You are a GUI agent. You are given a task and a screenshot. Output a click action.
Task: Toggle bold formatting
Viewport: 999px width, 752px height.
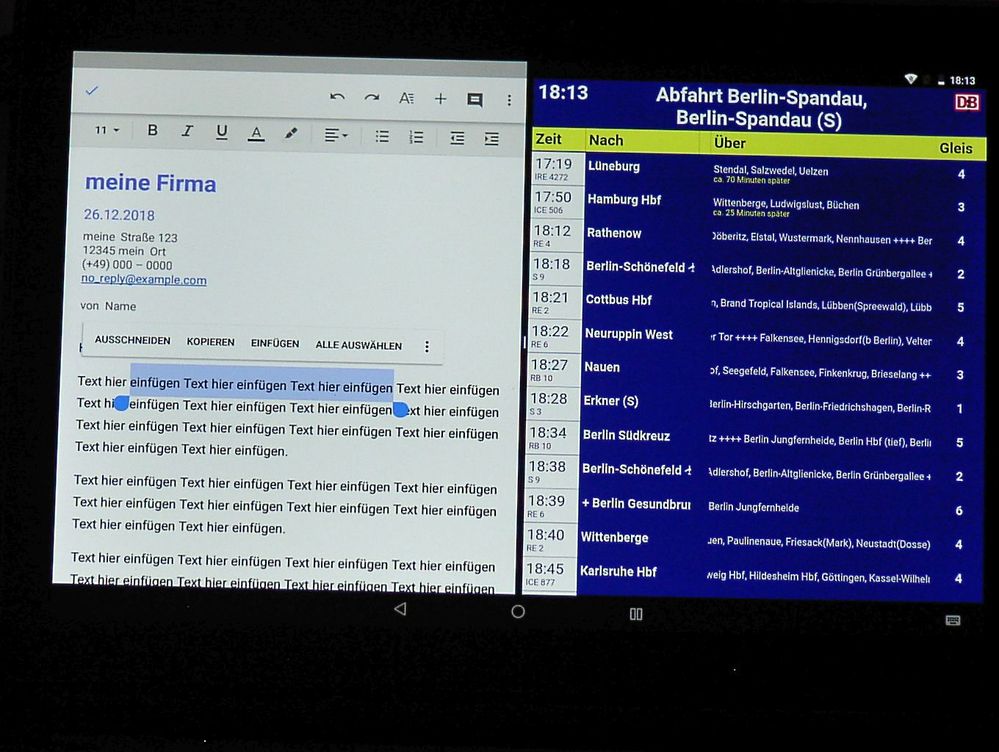click(153, 131)
